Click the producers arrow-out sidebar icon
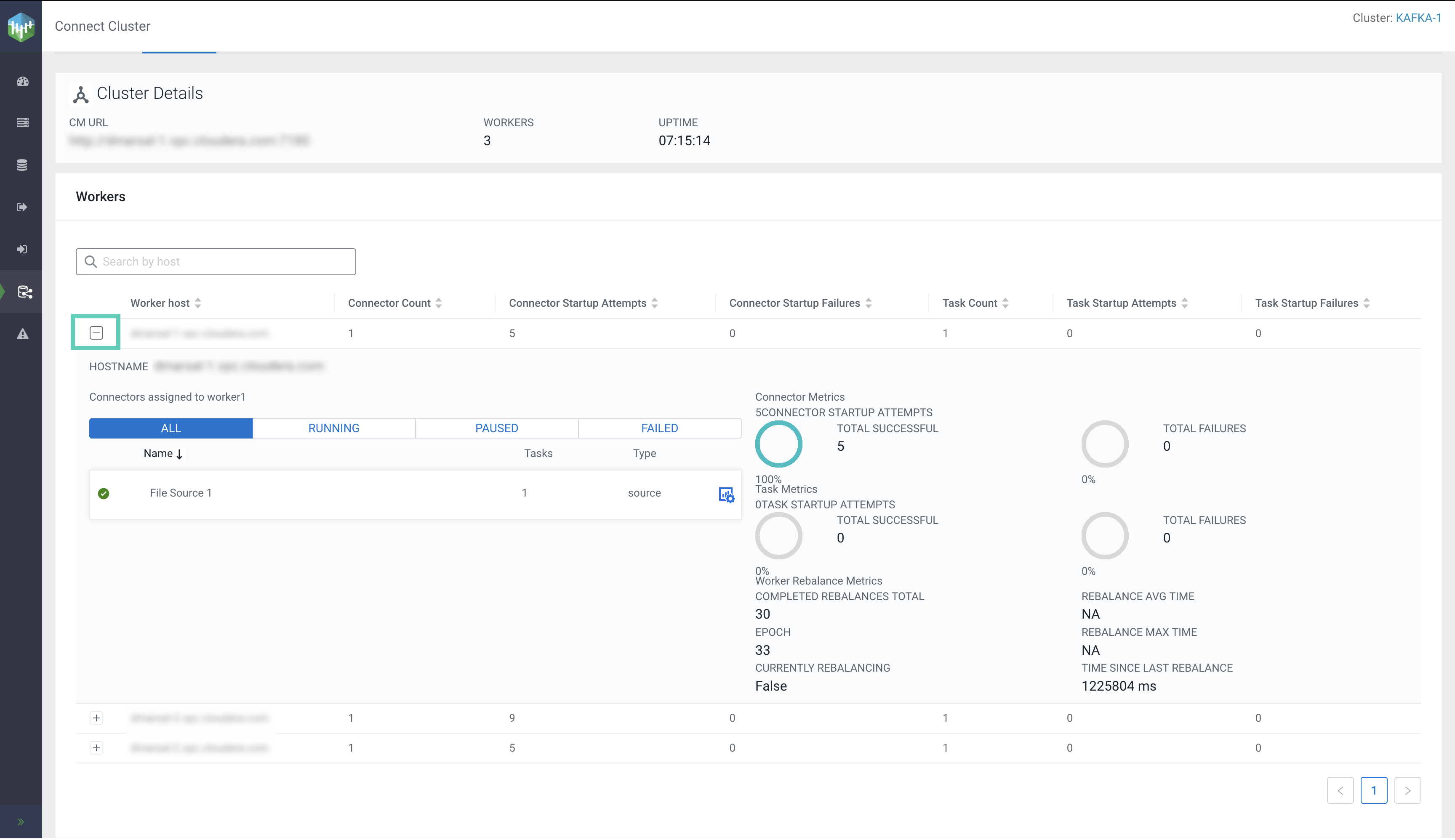1455x840 pixels. (x=22, y=207)
